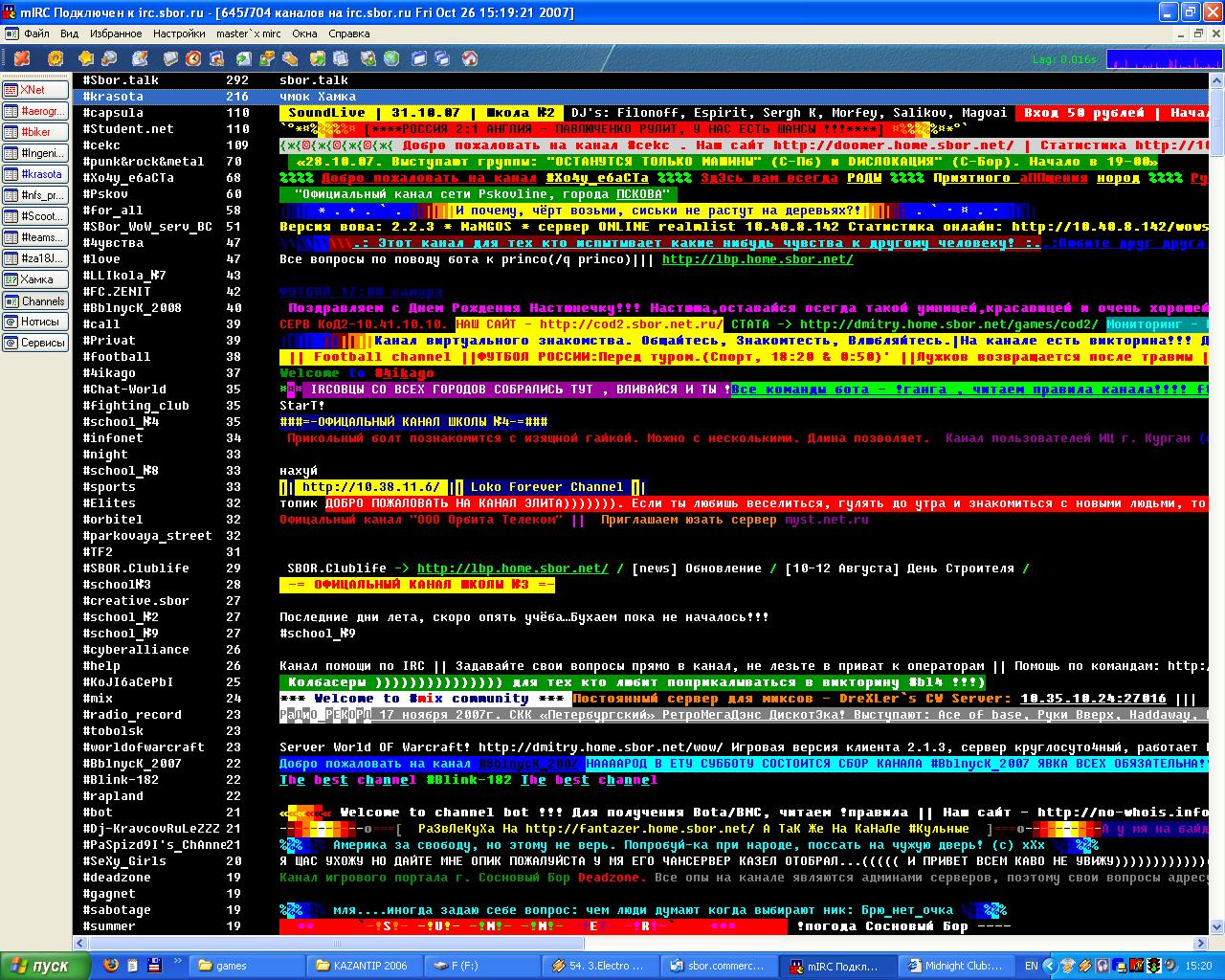This screenshot has width=1225, height=980.
Task: Click the red house toolbar icon
Action: [470, 58]
